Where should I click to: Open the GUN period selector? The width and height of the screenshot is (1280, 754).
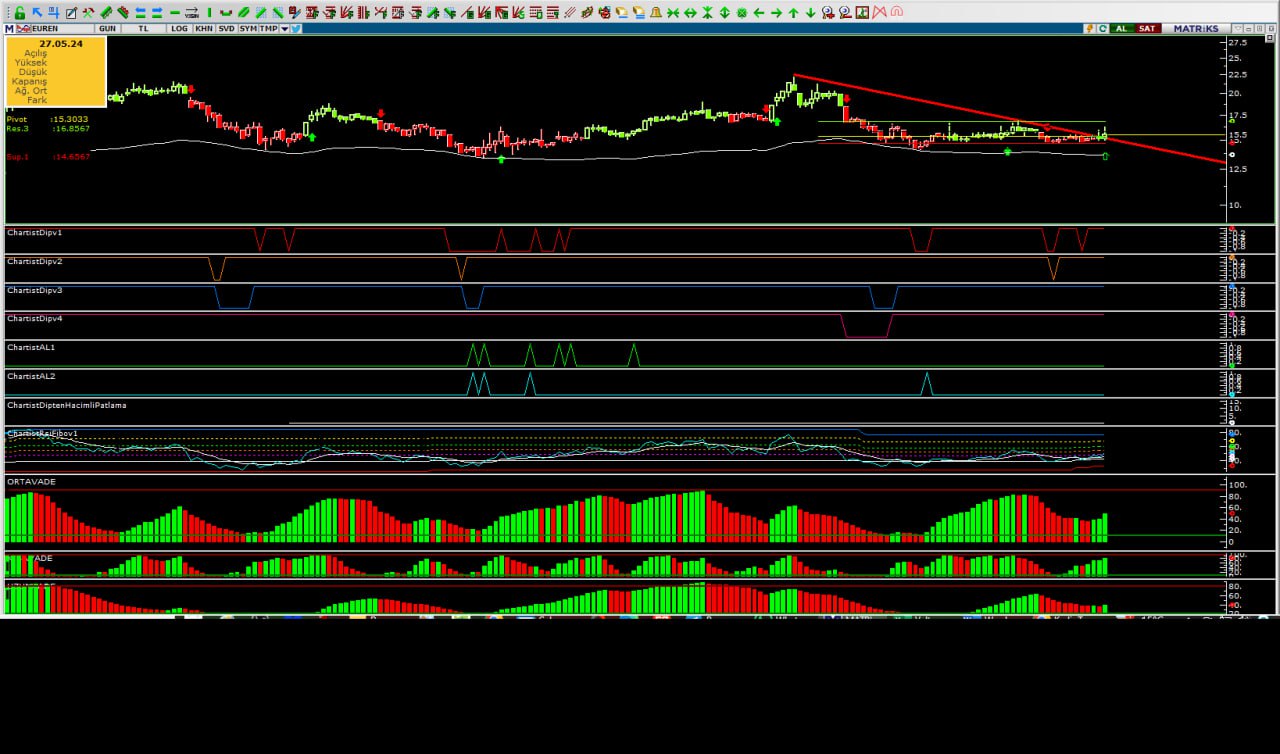pyautogui.click(x=107, y=29)
